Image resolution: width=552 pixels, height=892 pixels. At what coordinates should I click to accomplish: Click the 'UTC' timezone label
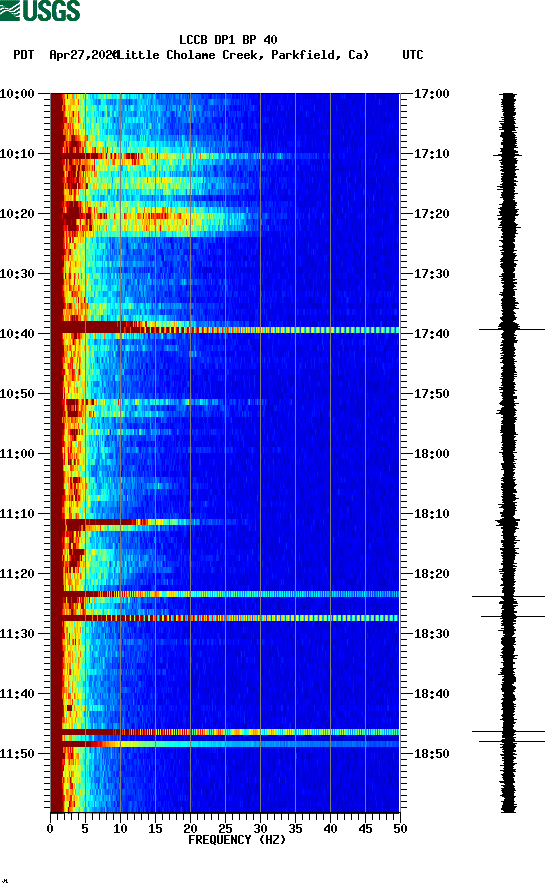click(413, 55)
